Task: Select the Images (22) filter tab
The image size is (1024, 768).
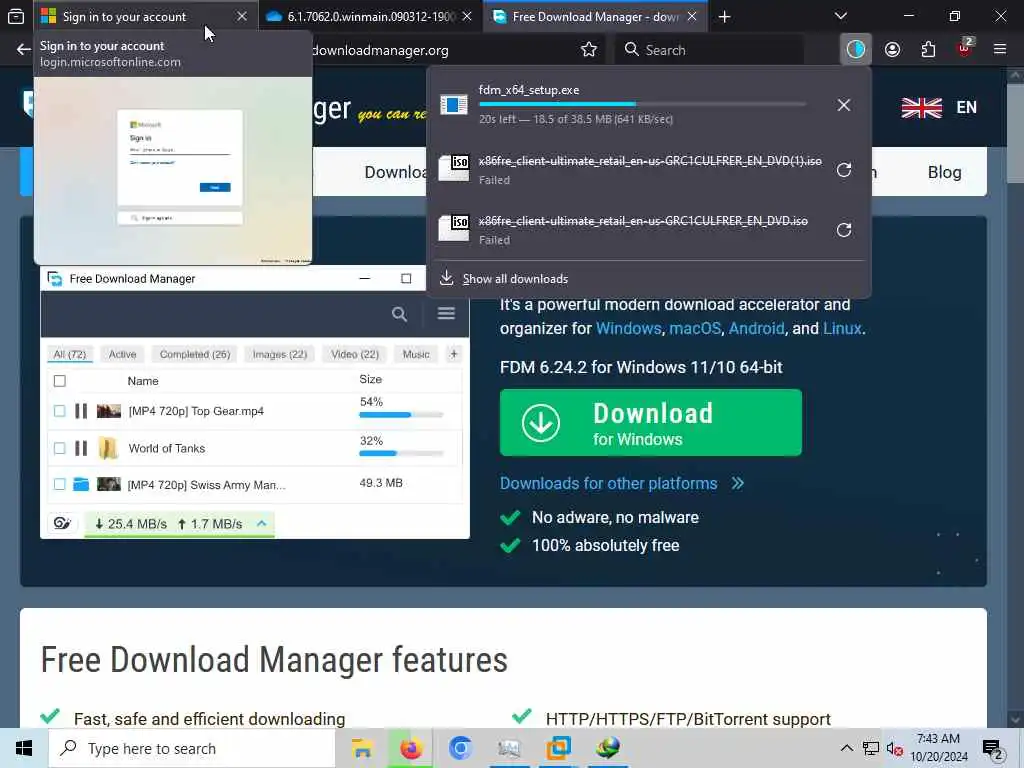Action: click(280, 354)
